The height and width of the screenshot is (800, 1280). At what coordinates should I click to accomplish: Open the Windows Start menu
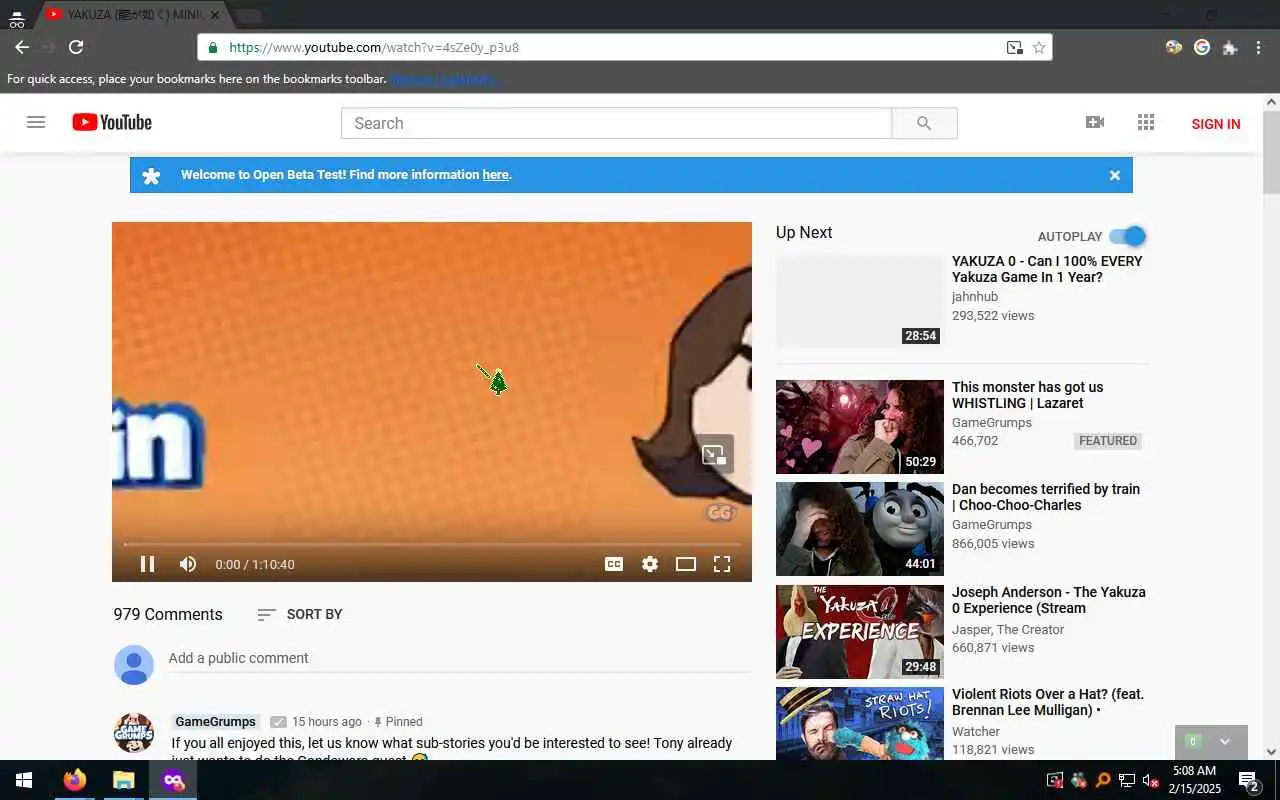pyautogui.click(x=24, y=780)
